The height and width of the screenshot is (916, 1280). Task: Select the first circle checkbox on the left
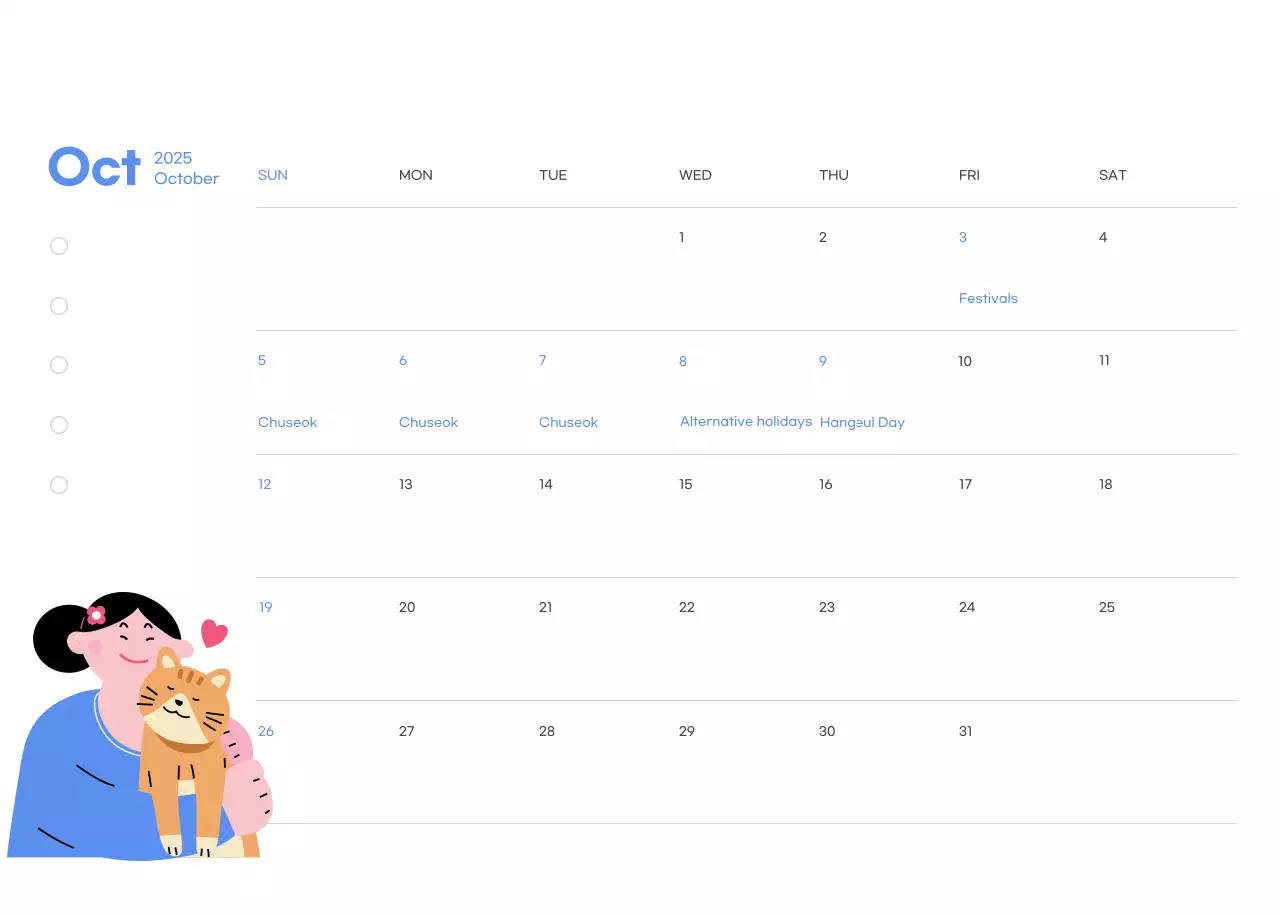59,246
